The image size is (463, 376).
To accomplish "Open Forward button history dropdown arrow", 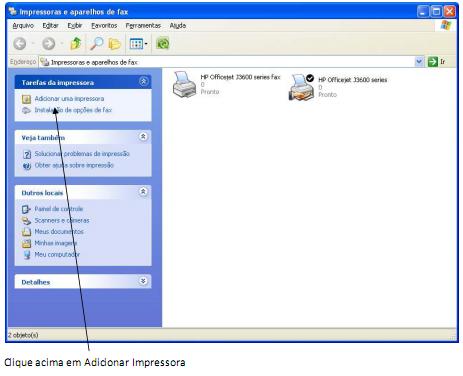I will 62,44.
